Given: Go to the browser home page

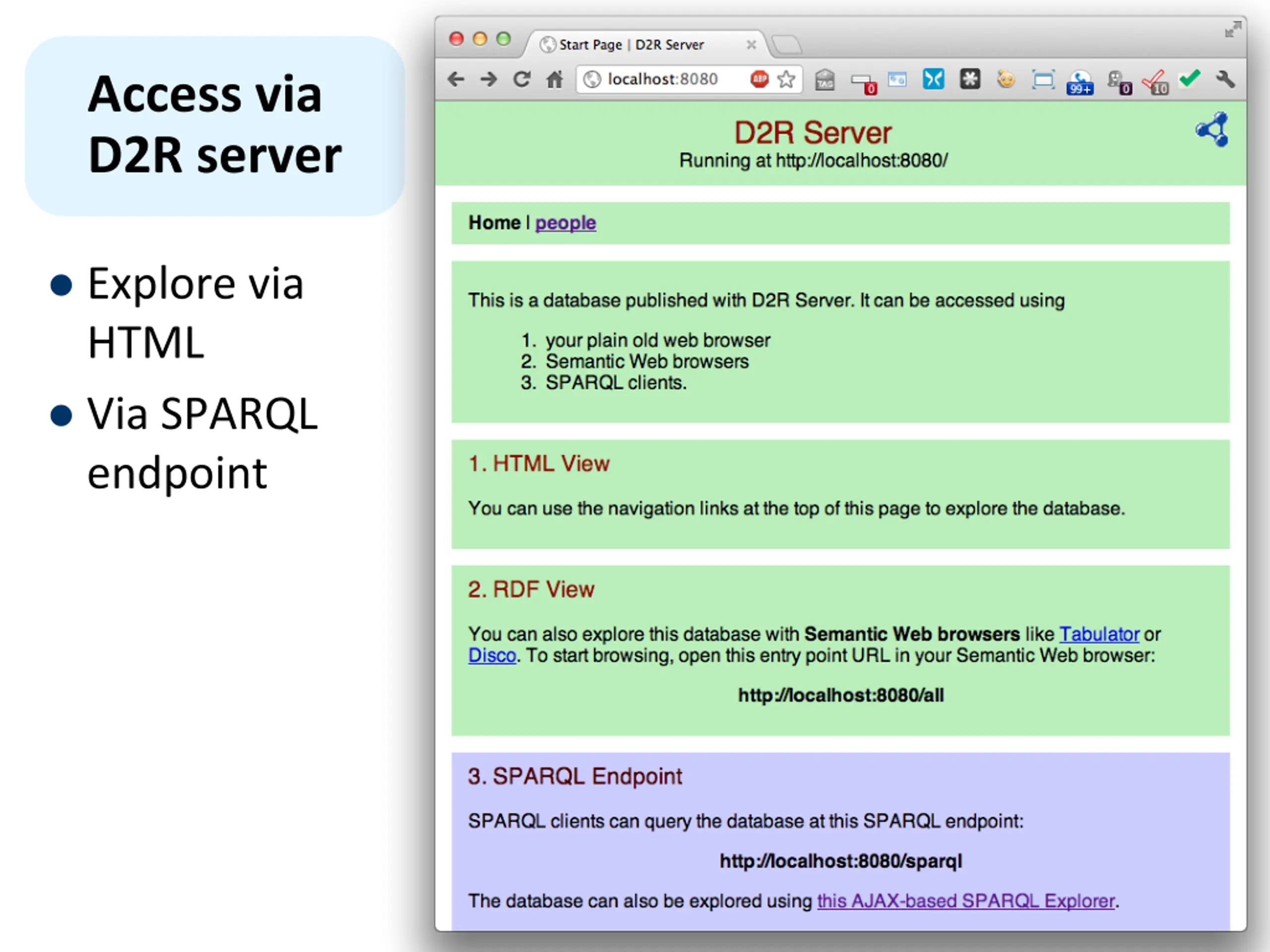Looking at the screenshot, I should pos(555,79).
